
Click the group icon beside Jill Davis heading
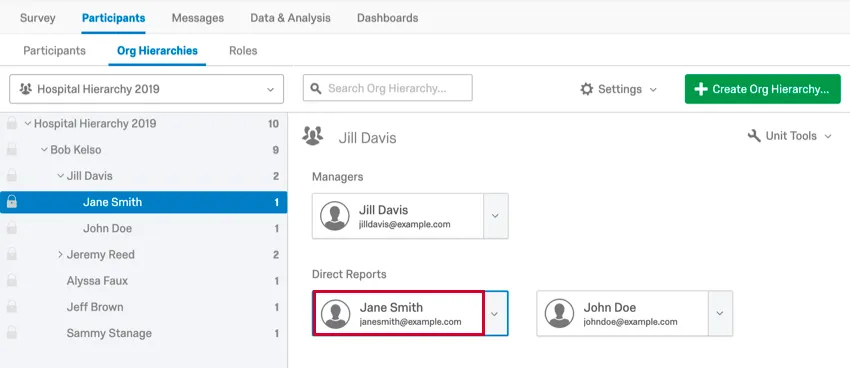[313, 135]
